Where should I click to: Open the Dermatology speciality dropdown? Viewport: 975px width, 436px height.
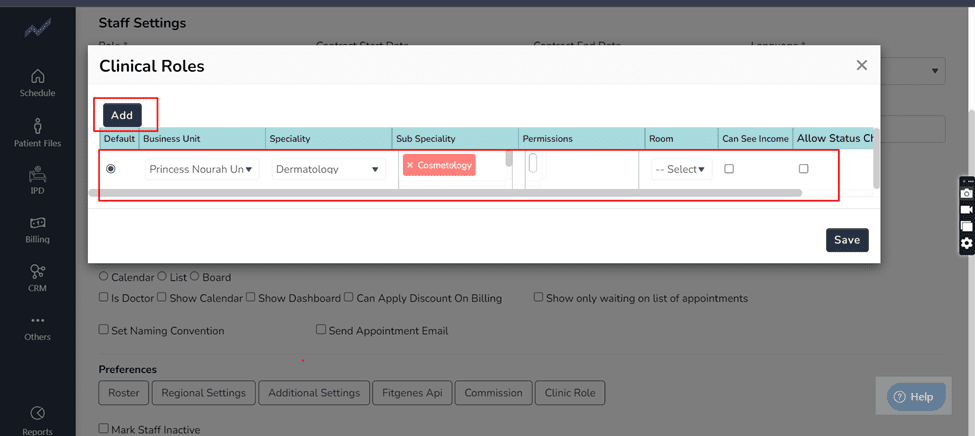(x=328, y=170)
